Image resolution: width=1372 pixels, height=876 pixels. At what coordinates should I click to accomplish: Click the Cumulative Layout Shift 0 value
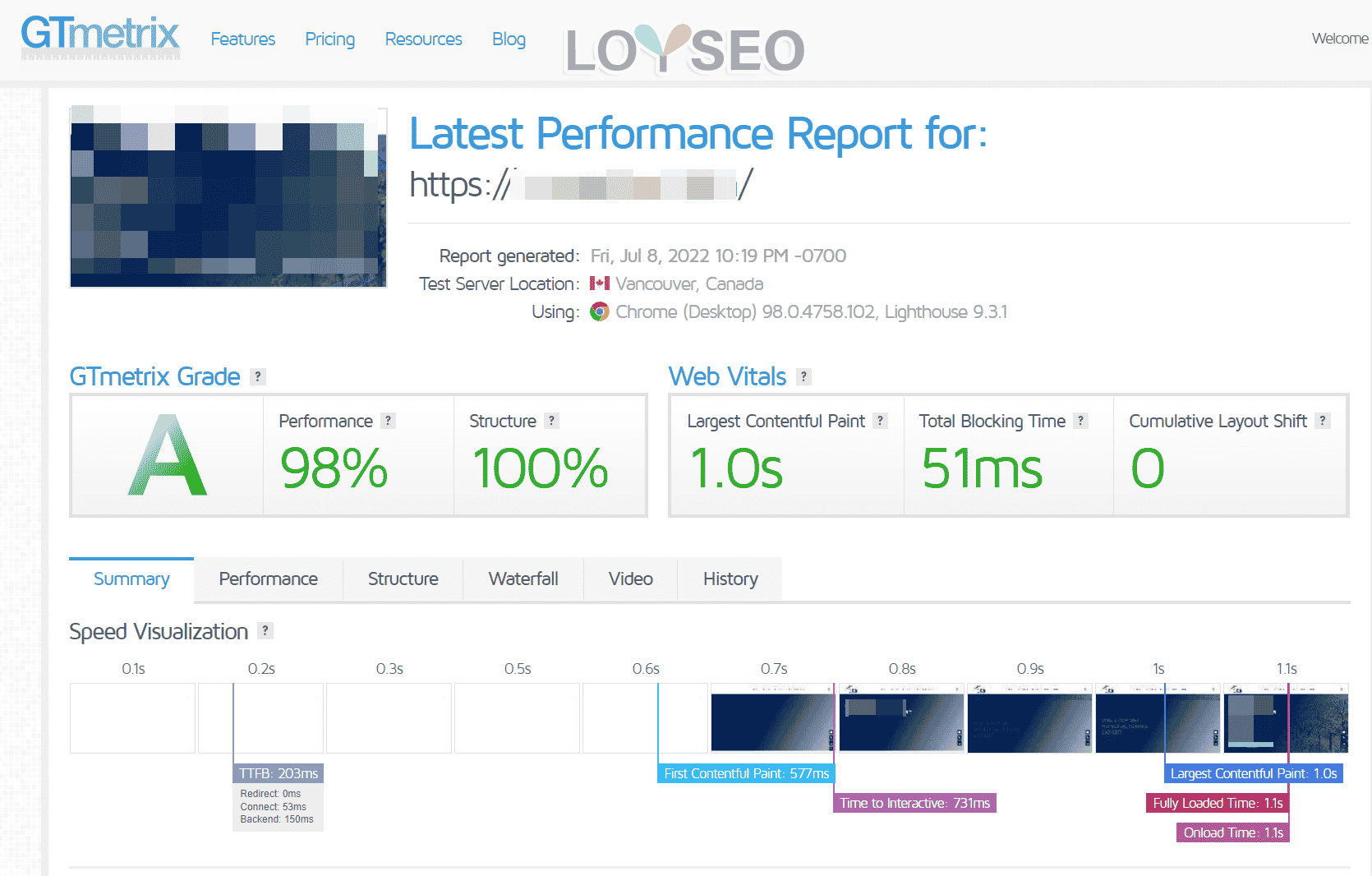[x=1148, y=468]
